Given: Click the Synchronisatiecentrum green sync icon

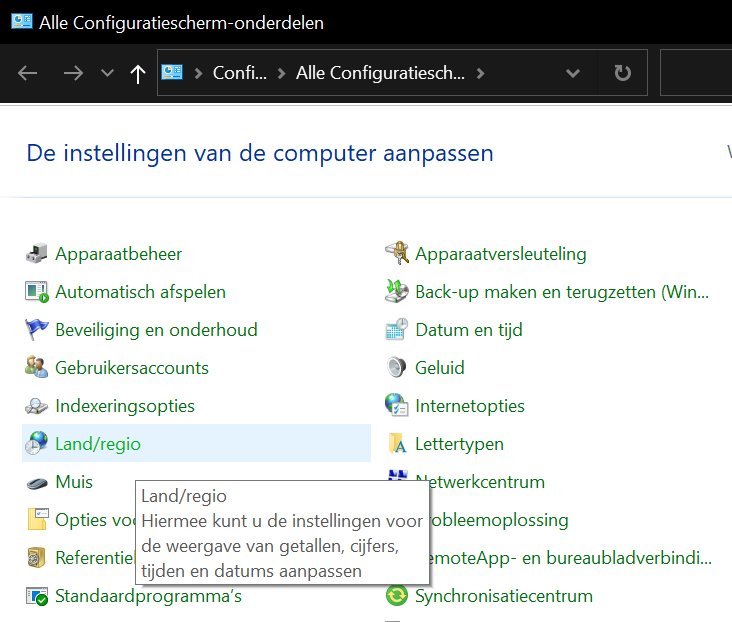Looking at the screenshot, I should [x=397, y=595].
